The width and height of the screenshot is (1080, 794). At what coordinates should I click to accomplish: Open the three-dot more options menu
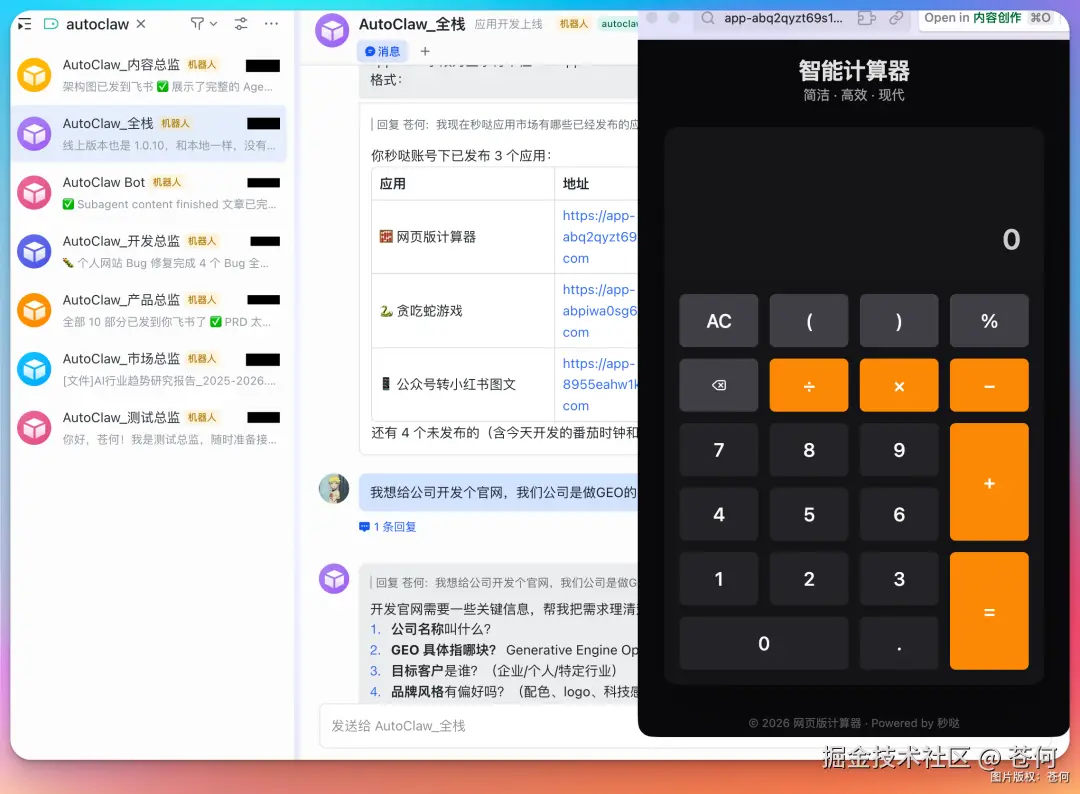[271, 23]
